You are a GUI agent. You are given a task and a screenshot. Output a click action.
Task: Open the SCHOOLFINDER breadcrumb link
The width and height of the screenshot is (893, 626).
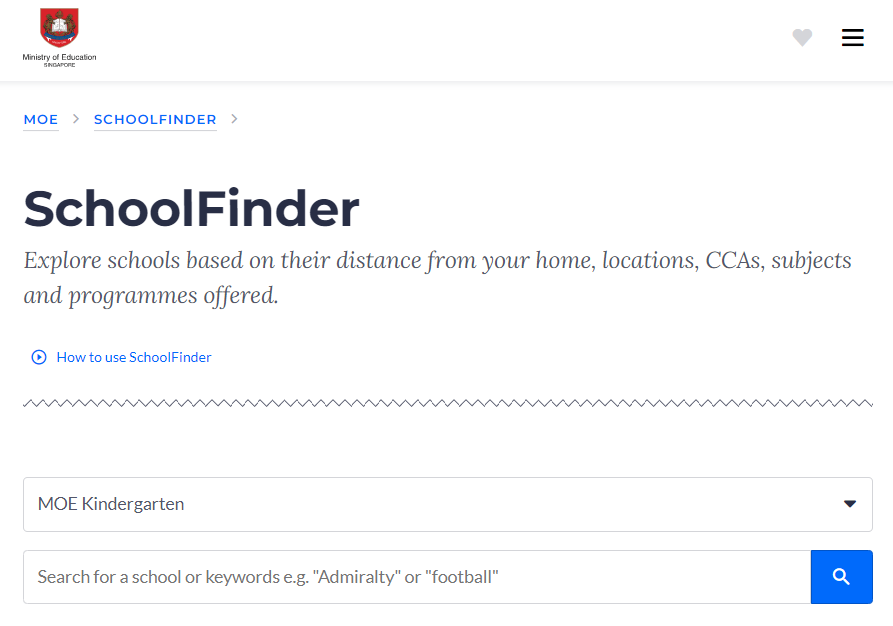click(x=155, y=119)
